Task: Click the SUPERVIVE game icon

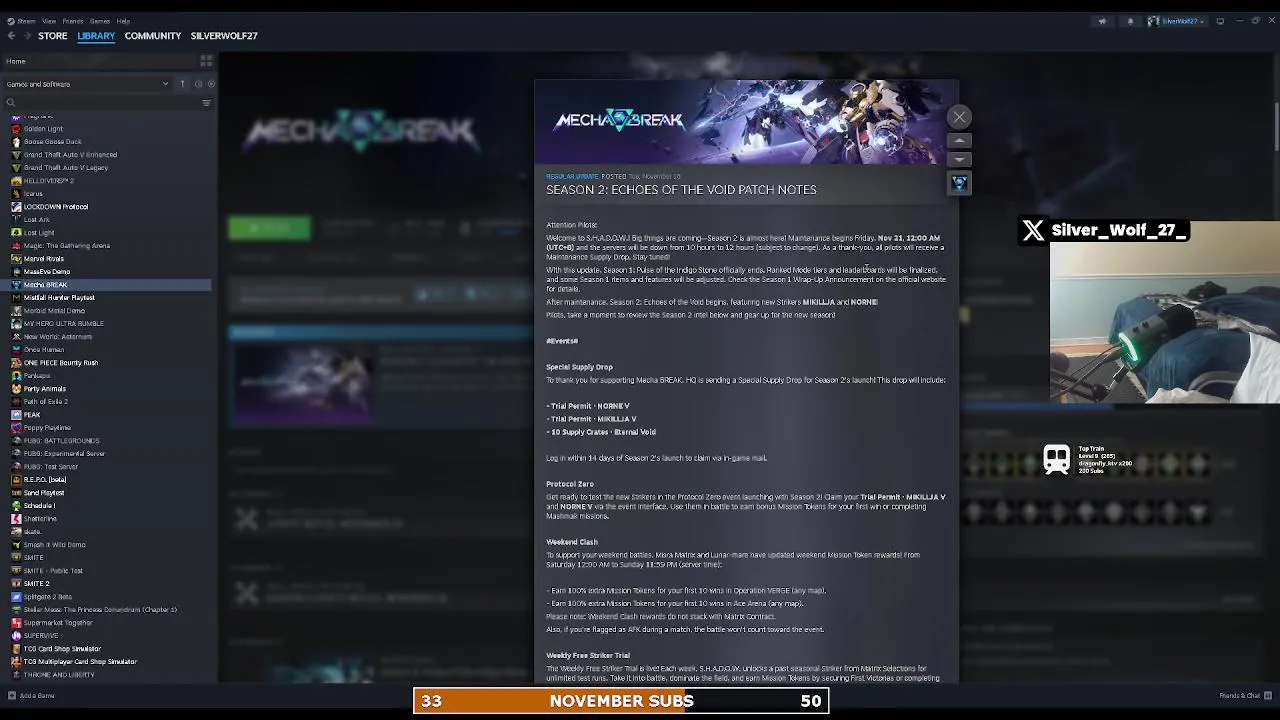Action: (x=16, y=635)
